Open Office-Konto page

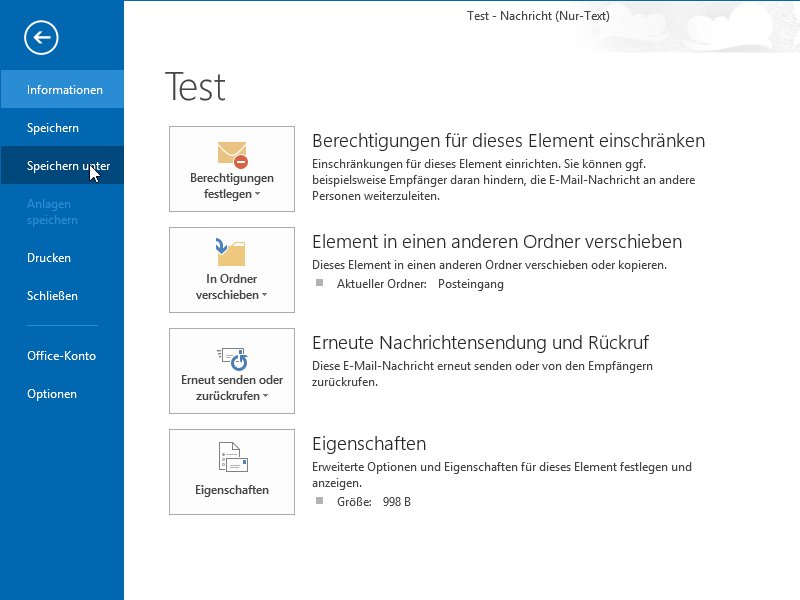click(62, 356)
